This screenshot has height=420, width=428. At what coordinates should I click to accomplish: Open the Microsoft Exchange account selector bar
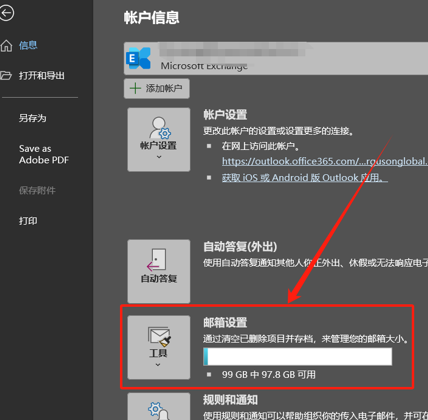[276, 58]
